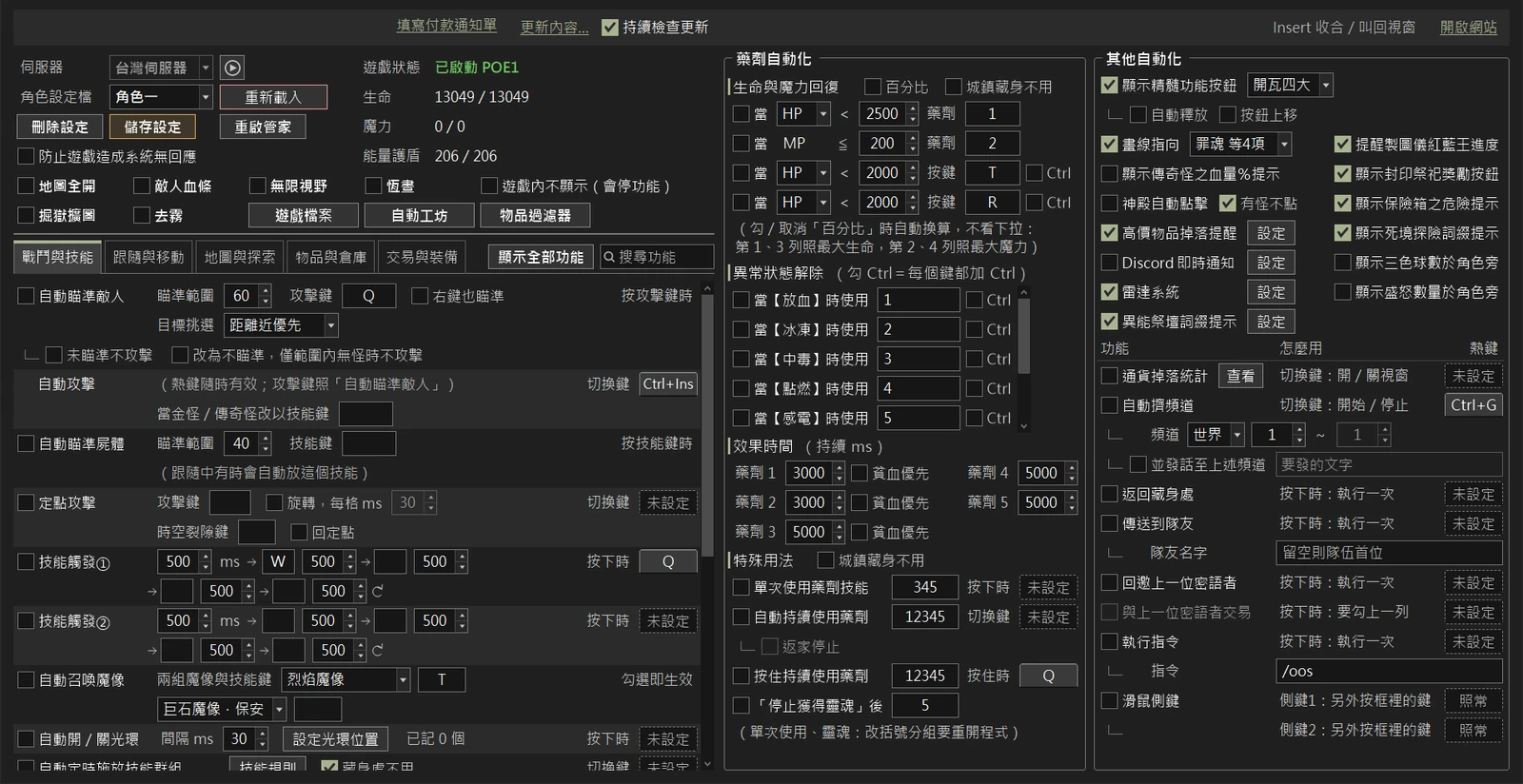Image resolution: width=1523 pixels, height=784 pixels.
Task: Click the play icon beside server dropdown
Action: pos(232,68)
